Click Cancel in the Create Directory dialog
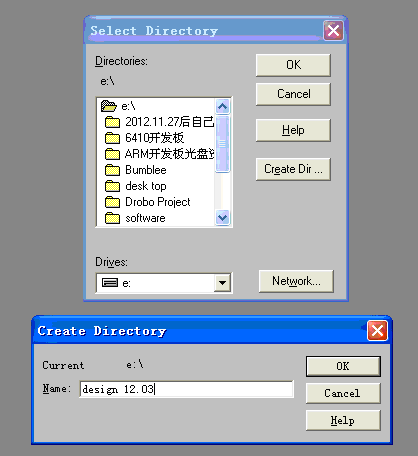The width and height of the screenshot is (418, 456). (x=343, y=393)
